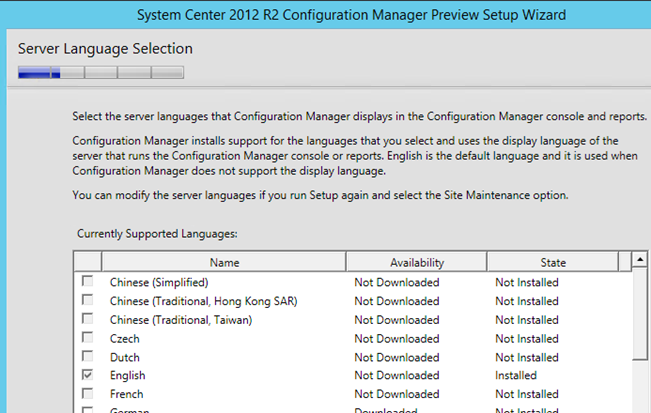
Task: Tick the Dutch language checkbox
Action: point(88,356)
